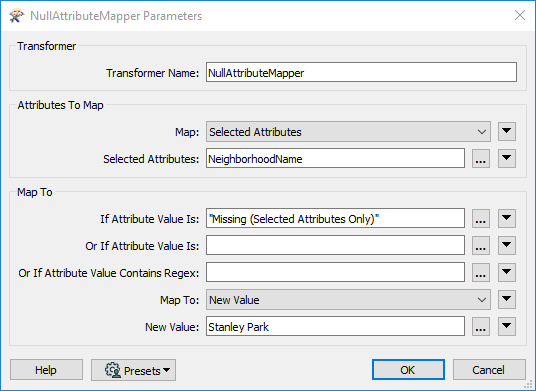Open the Help button
Image resolution: width=536 pixels, height=391 pixels.
pyautogui.click(x=46, y=370)
